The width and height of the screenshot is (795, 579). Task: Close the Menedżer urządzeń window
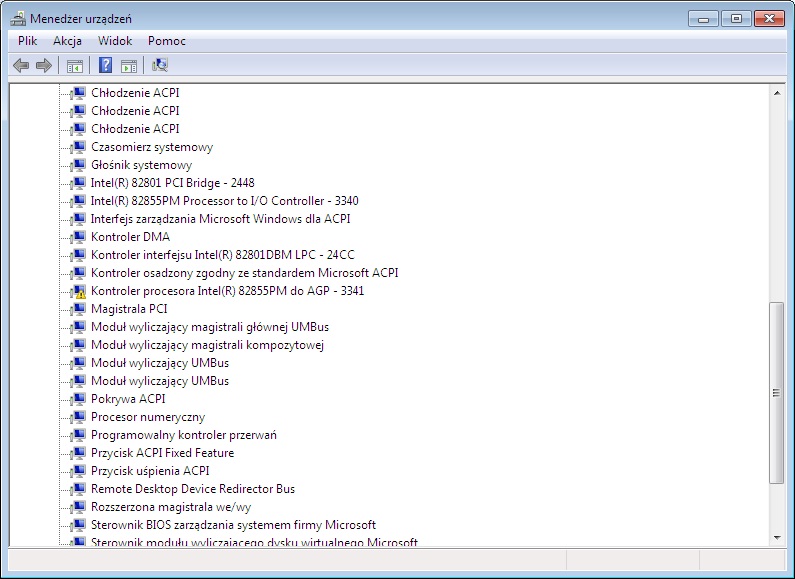tap(769, 19)
